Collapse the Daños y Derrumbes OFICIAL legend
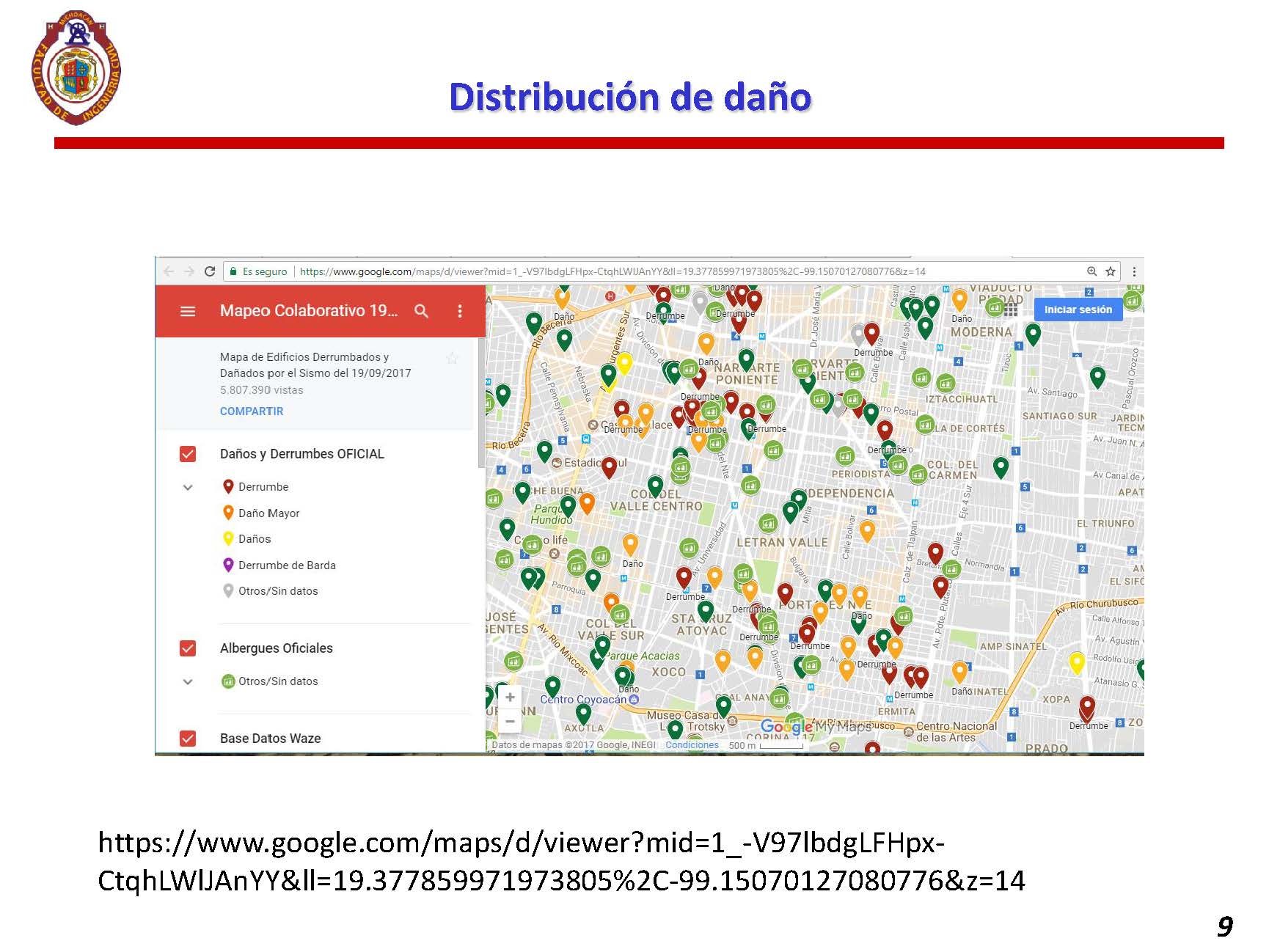 [x=188, y=487]
